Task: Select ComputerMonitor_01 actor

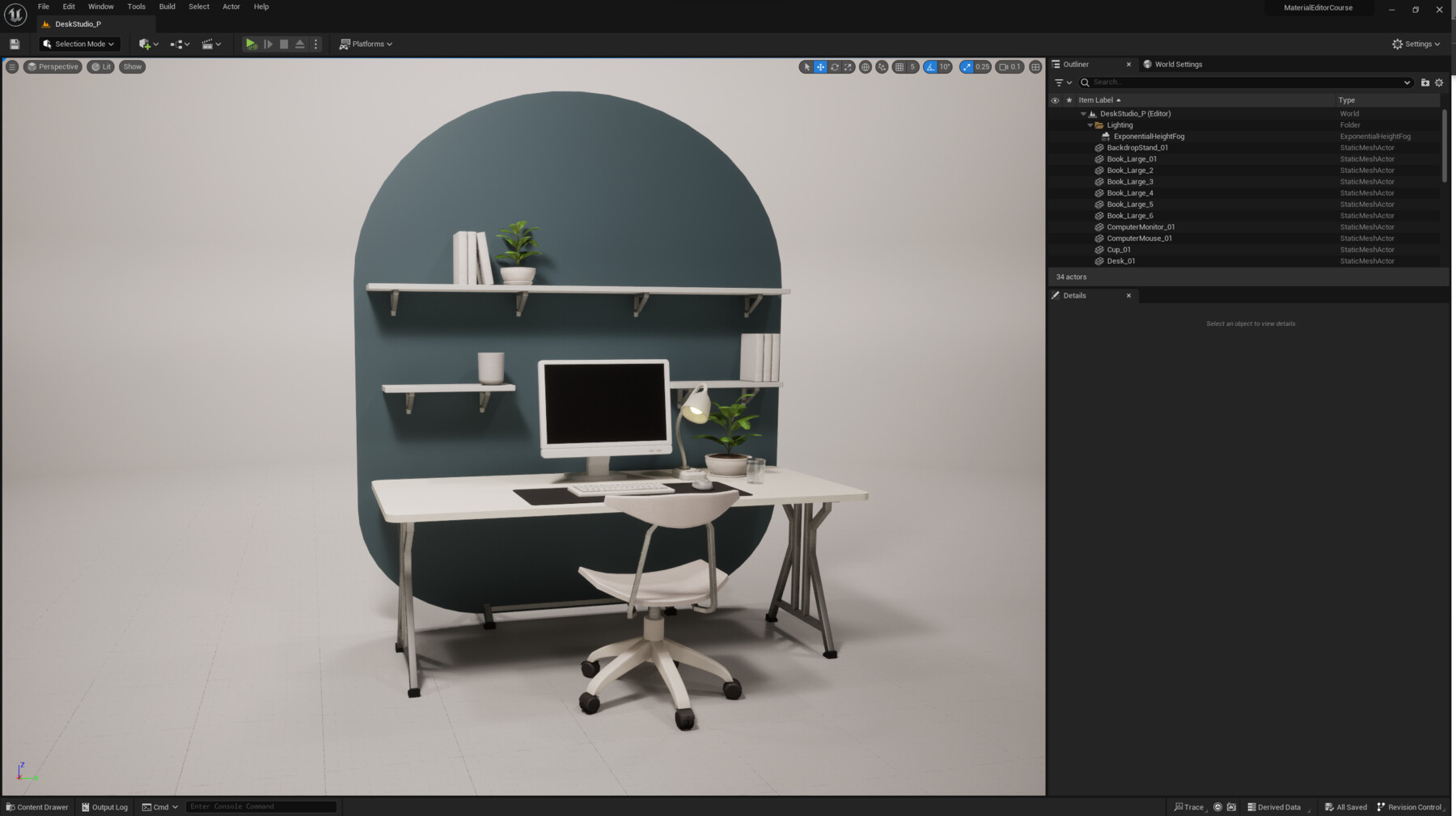Action: [1243, 227]
